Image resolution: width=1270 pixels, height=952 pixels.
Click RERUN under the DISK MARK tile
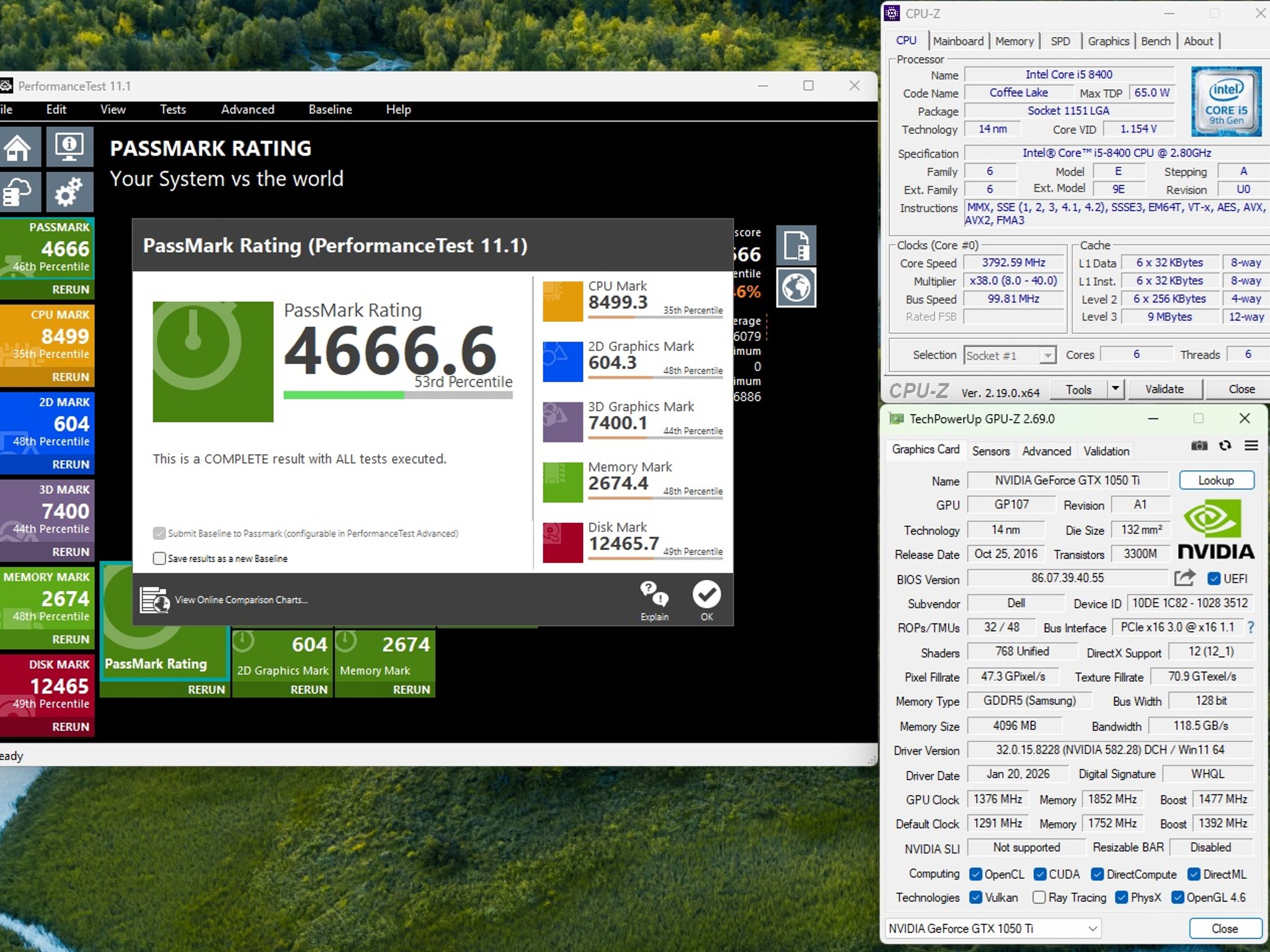(x=71, y=726)
